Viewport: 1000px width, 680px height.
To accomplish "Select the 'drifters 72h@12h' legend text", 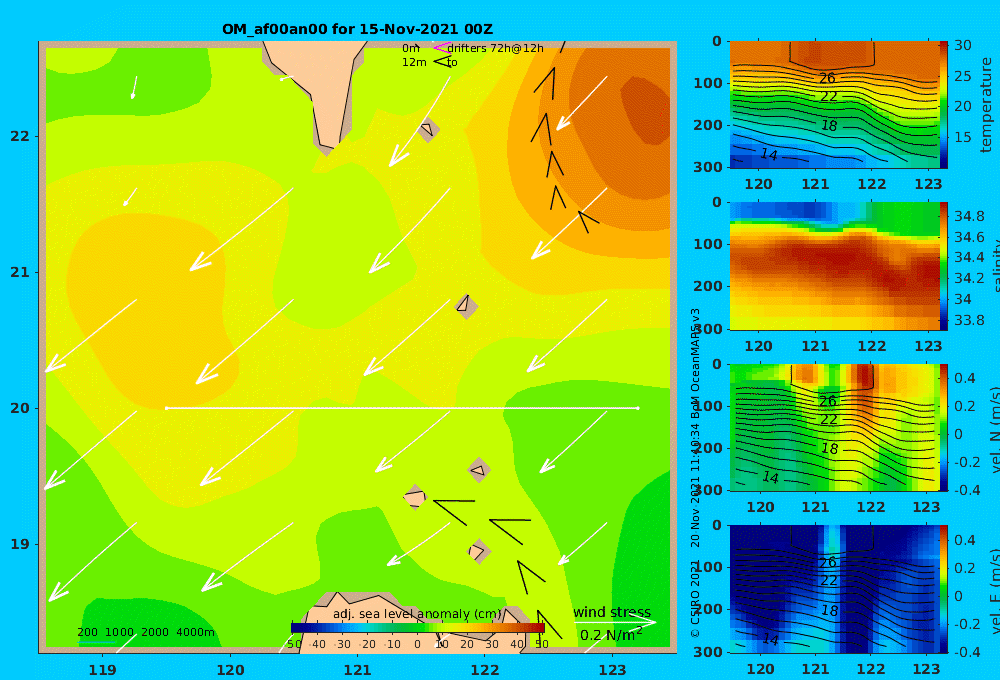I will point(496,48).
